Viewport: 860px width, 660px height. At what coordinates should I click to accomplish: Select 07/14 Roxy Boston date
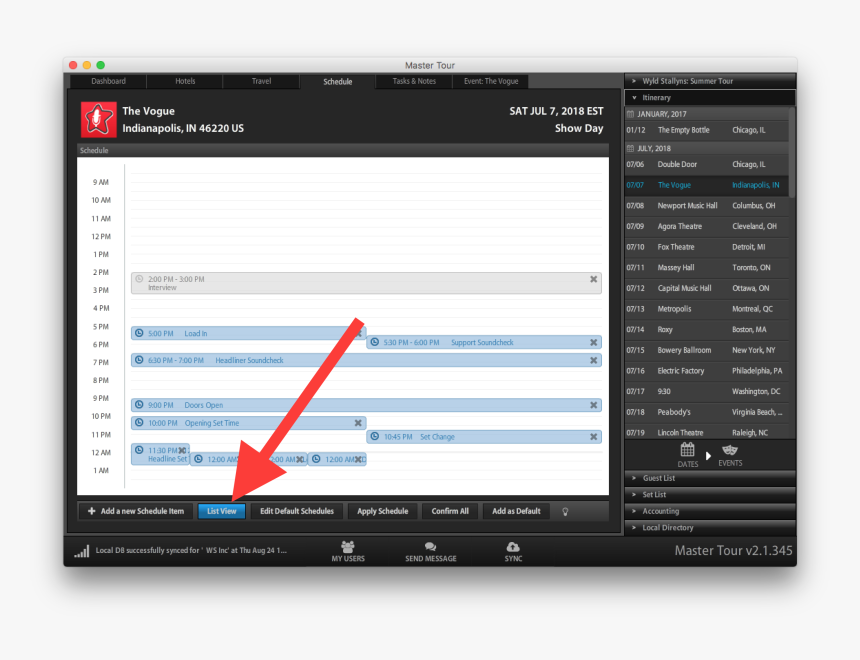[x=706, y=330]
